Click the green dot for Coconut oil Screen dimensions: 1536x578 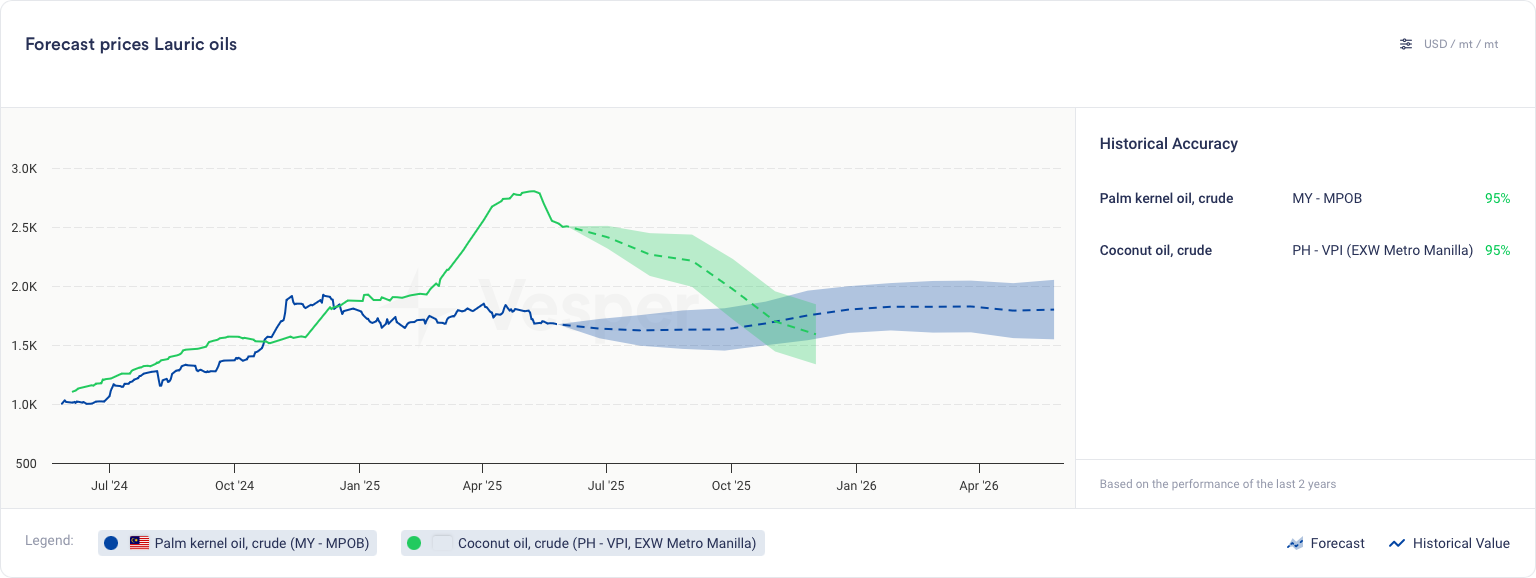pyautogui.click(x=414, y=543)
